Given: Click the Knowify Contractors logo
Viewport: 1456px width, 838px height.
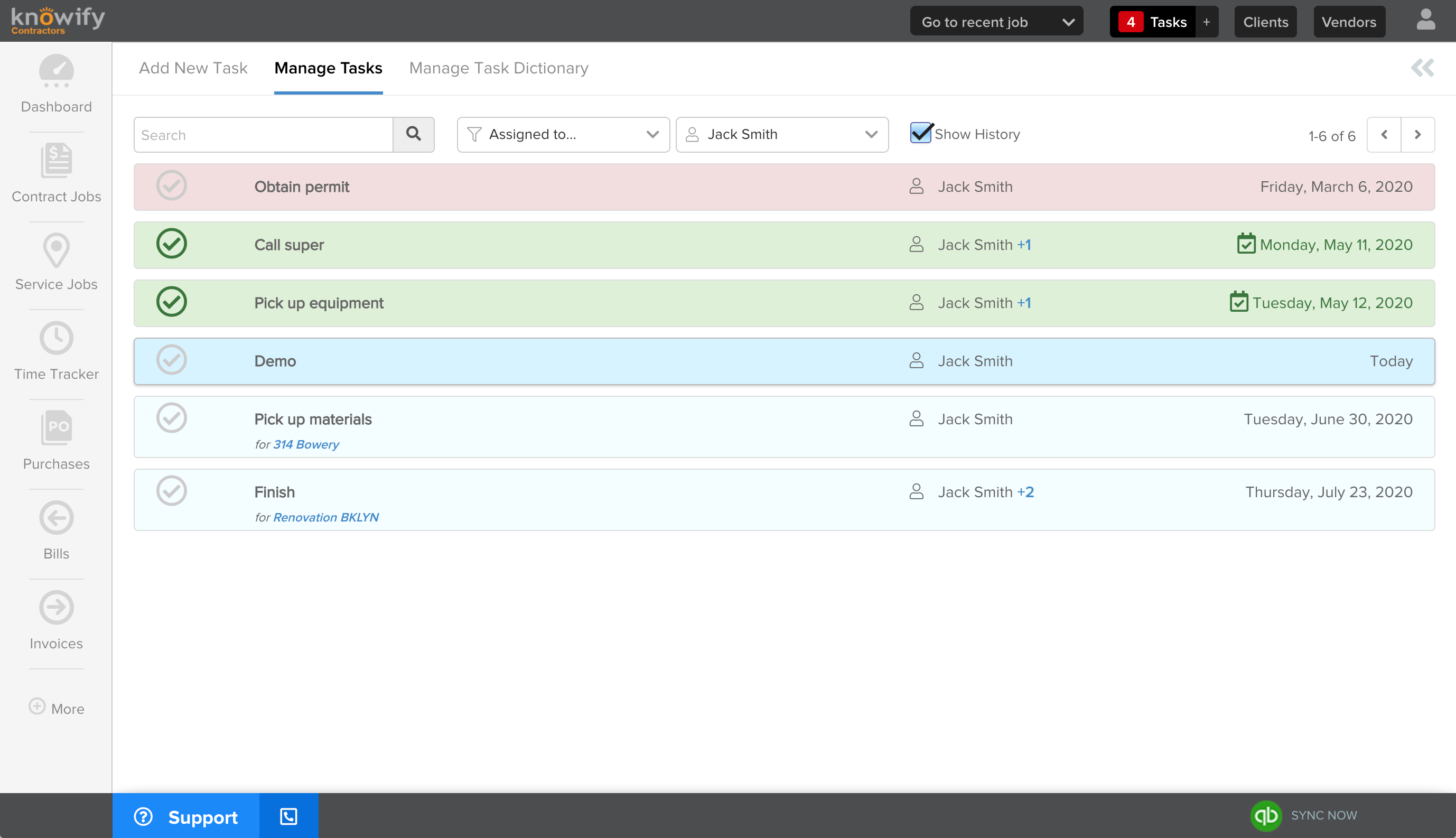Looking at the screenshot, I should pyautogui.click(x=58, y=21).
